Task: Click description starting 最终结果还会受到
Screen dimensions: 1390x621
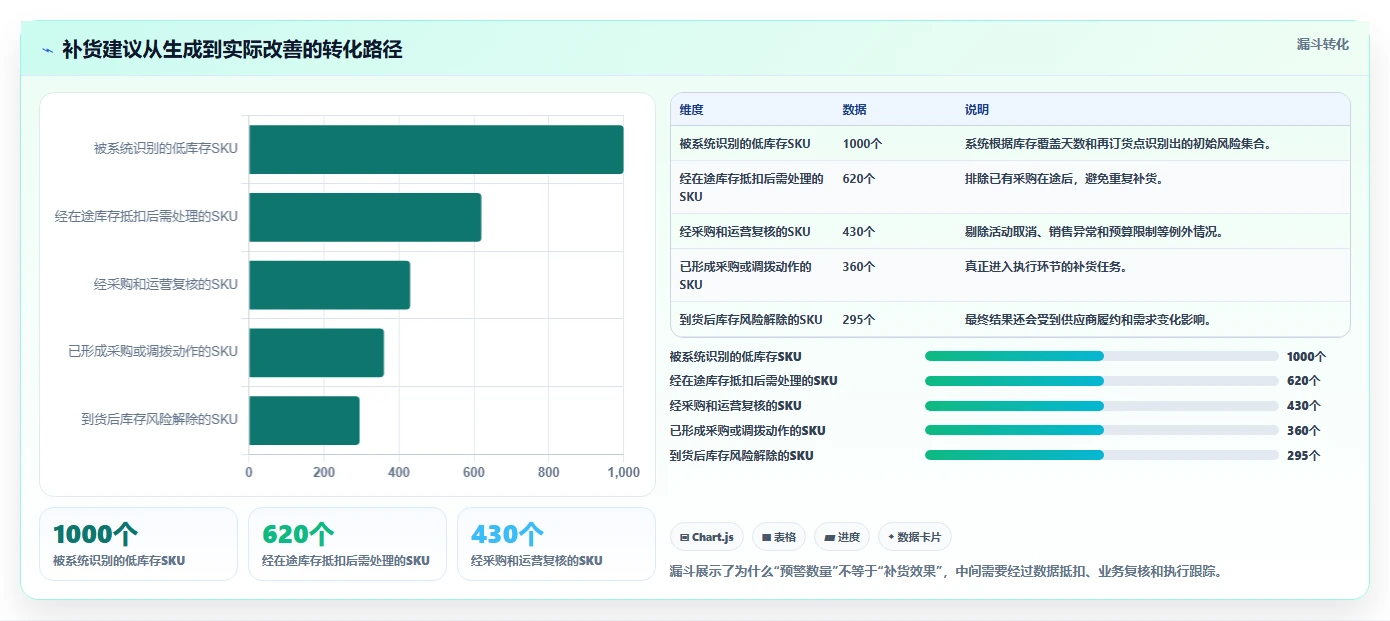Action: coord(1088,320)
